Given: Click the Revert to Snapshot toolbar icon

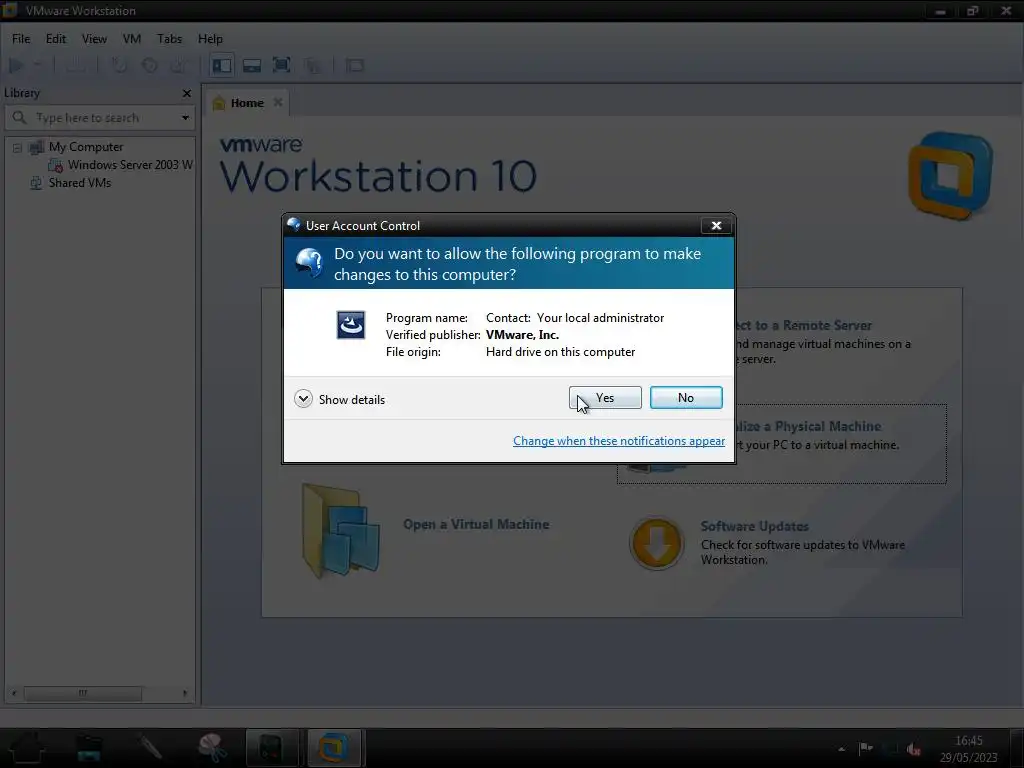Looking at the screenshot, I should (x=150, y=65).
